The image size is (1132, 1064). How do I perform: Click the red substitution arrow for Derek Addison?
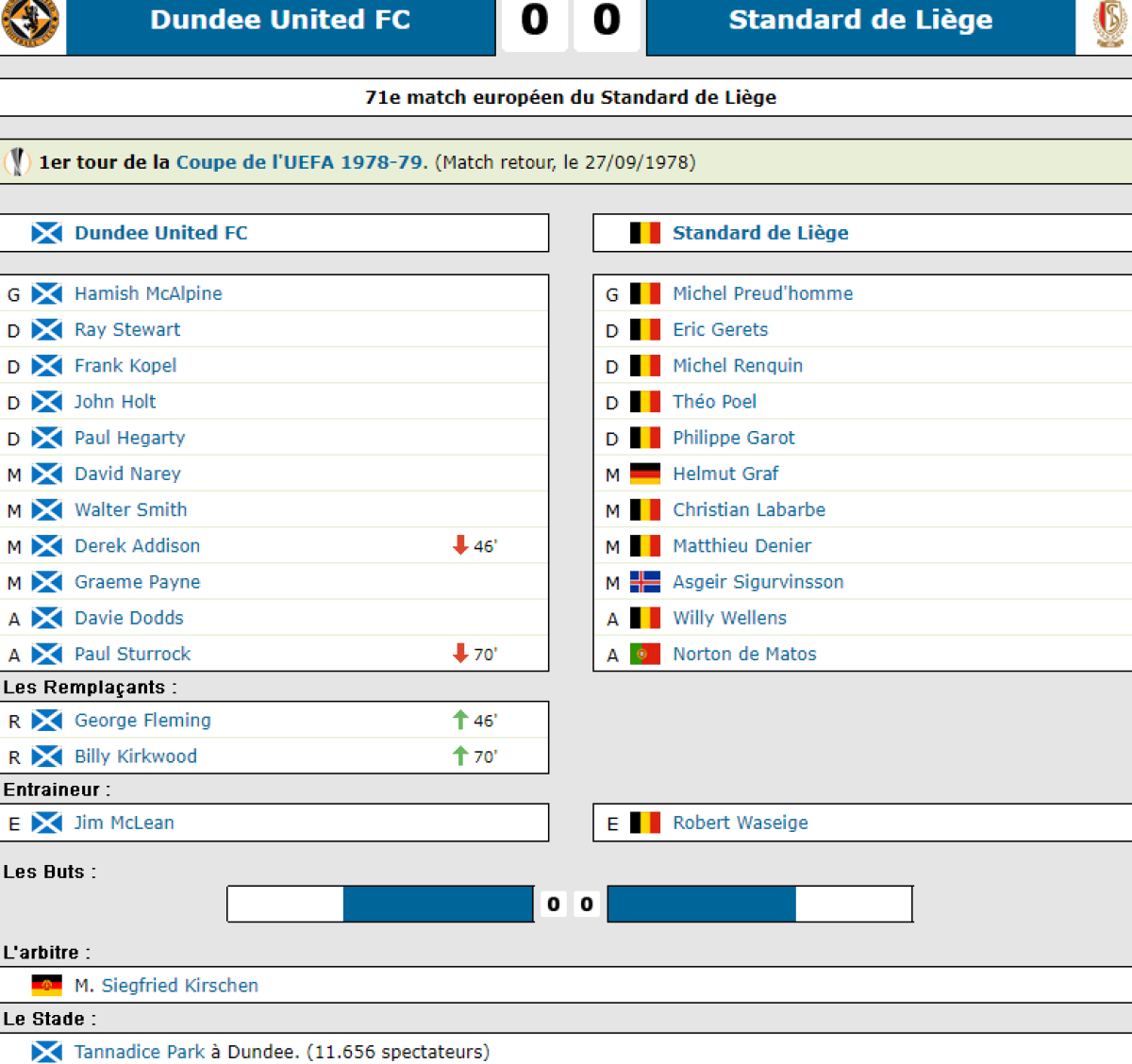point(460,545)
